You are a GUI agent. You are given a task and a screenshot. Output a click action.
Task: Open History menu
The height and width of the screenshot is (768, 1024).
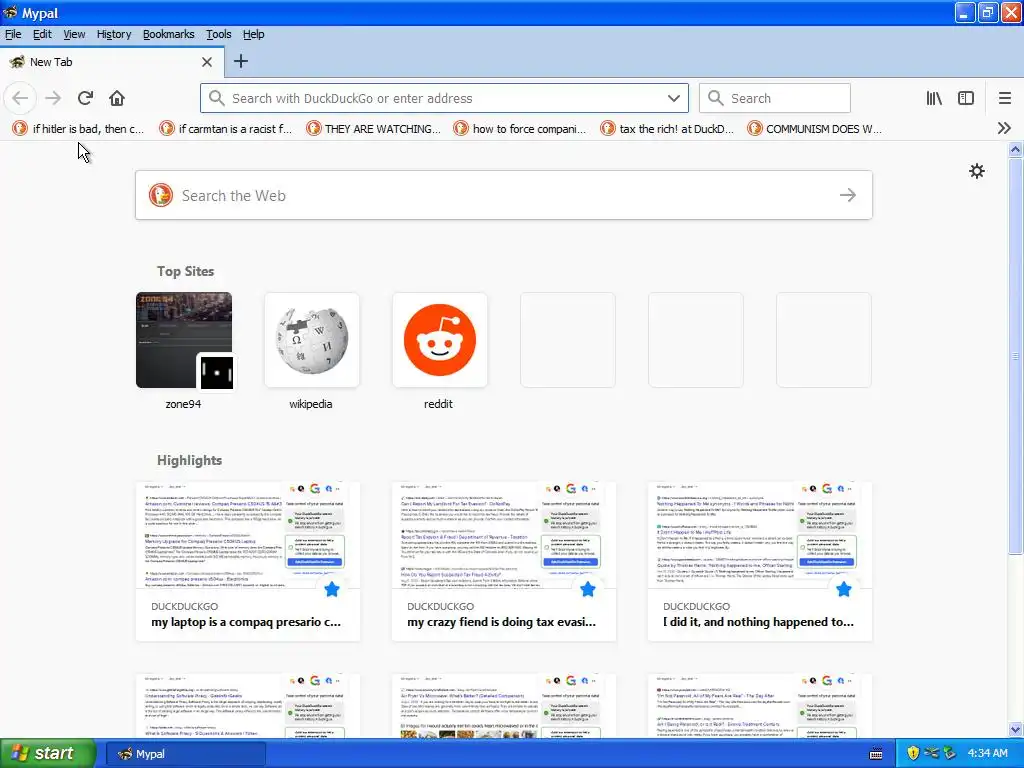click(x=114, y=34)
